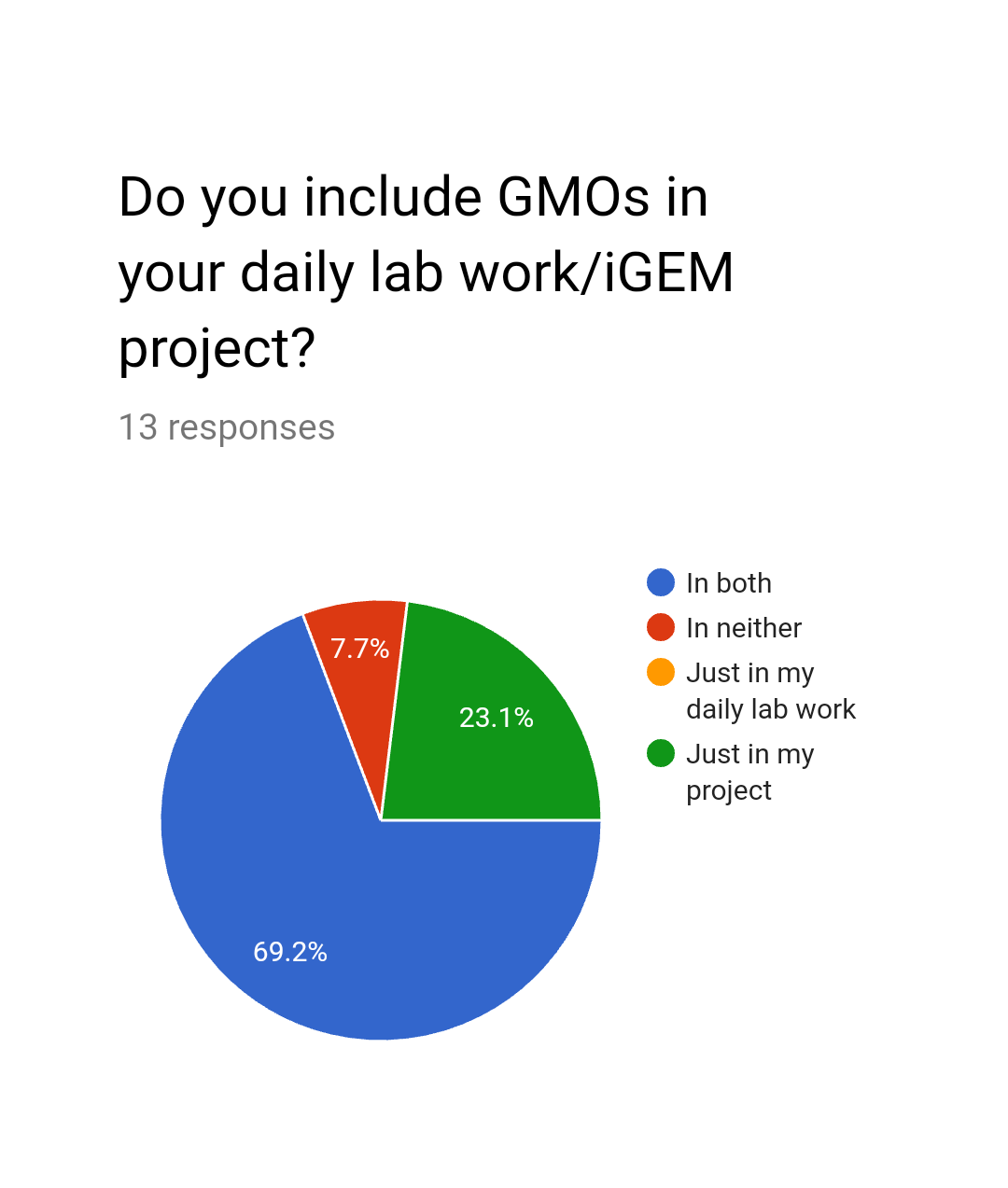Viewport: 1008px width, 1188px height.
Task: Click the 7.7% percentage label
Action: [360, 649]
